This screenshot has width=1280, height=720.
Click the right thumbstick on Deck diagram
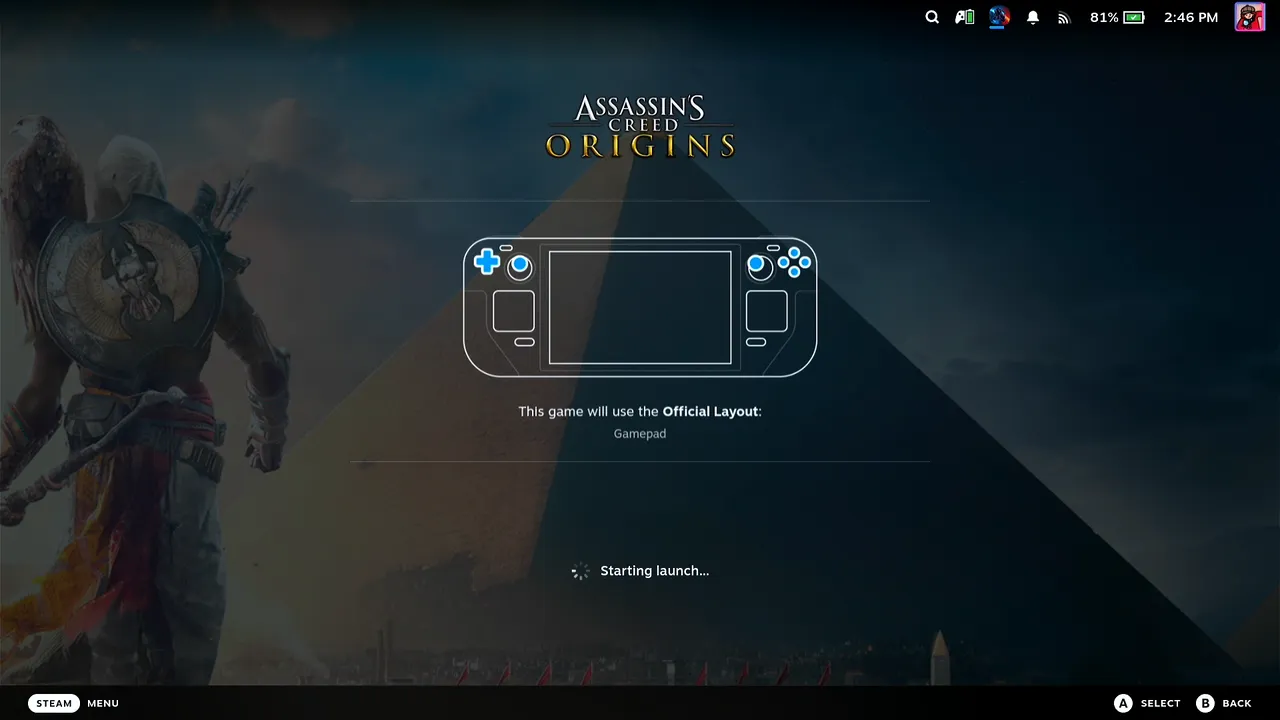click(758, 266)
